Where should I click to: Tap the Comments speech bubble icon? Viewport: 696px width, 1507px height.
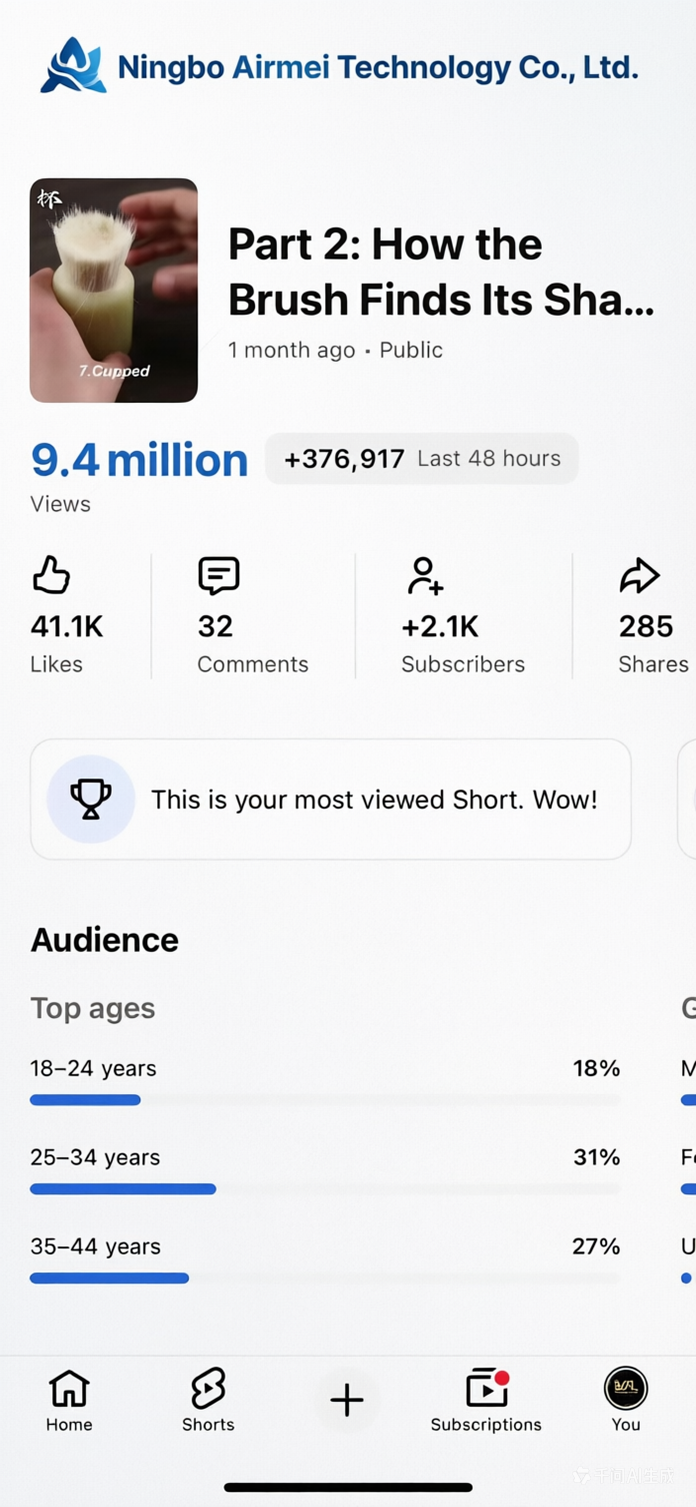[x=218, y=576]
